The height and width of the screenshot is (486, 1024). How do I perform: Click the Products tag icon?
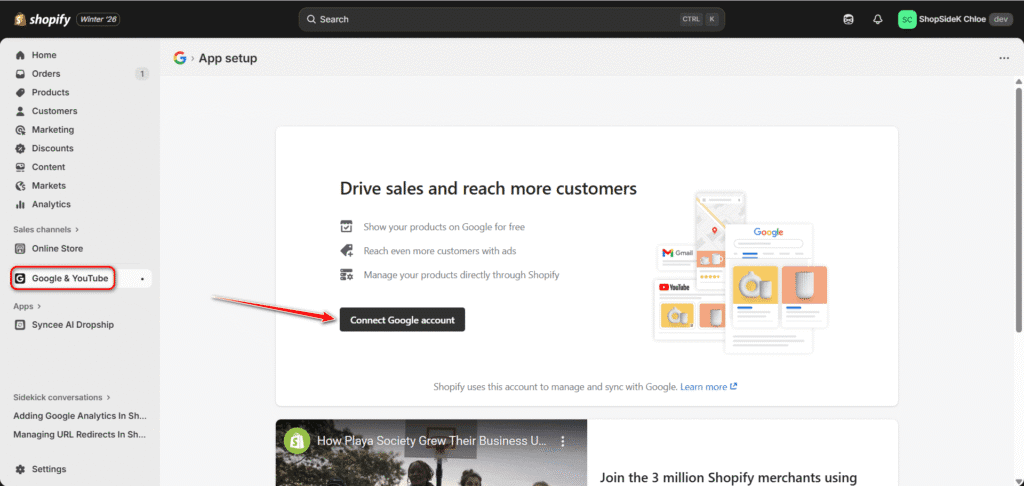point(20,92)
